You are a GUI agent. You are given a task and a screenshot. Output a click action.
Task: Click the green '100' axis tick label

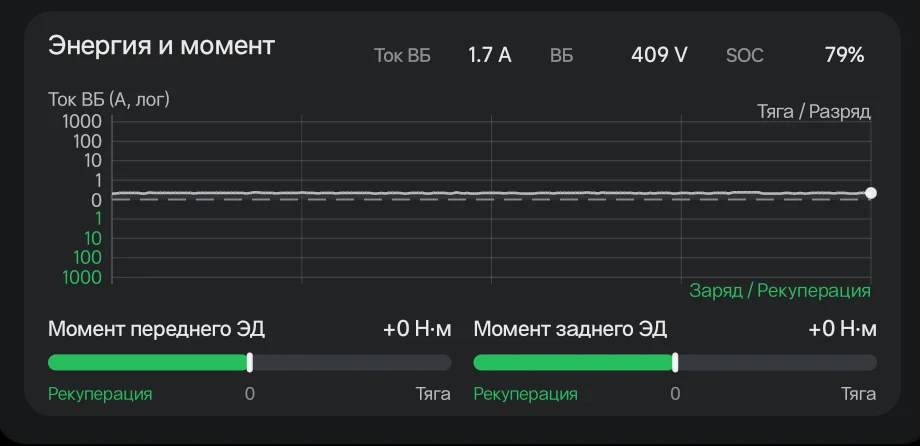tap(87, 258)
